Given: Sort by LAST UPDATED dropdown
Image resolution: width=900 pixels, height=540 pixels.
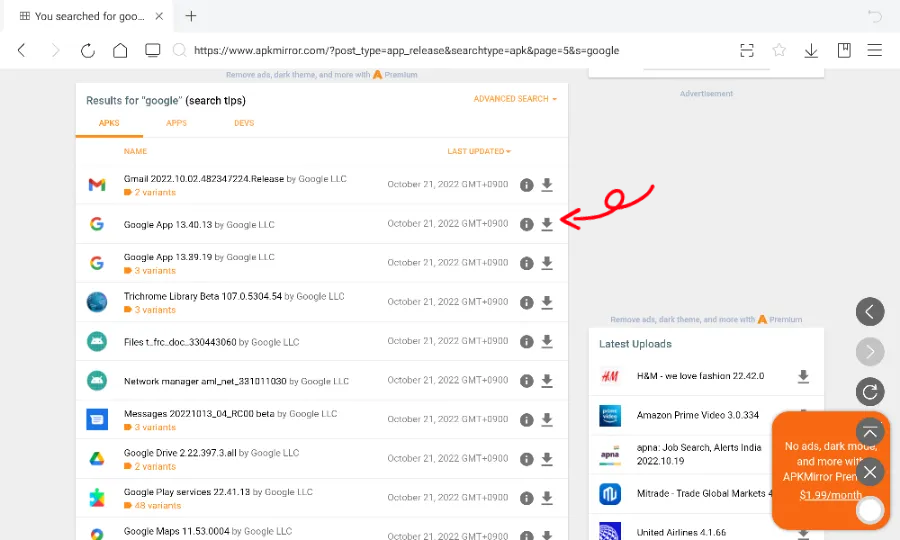Looking at the screenshot, I should coord(479,151).
